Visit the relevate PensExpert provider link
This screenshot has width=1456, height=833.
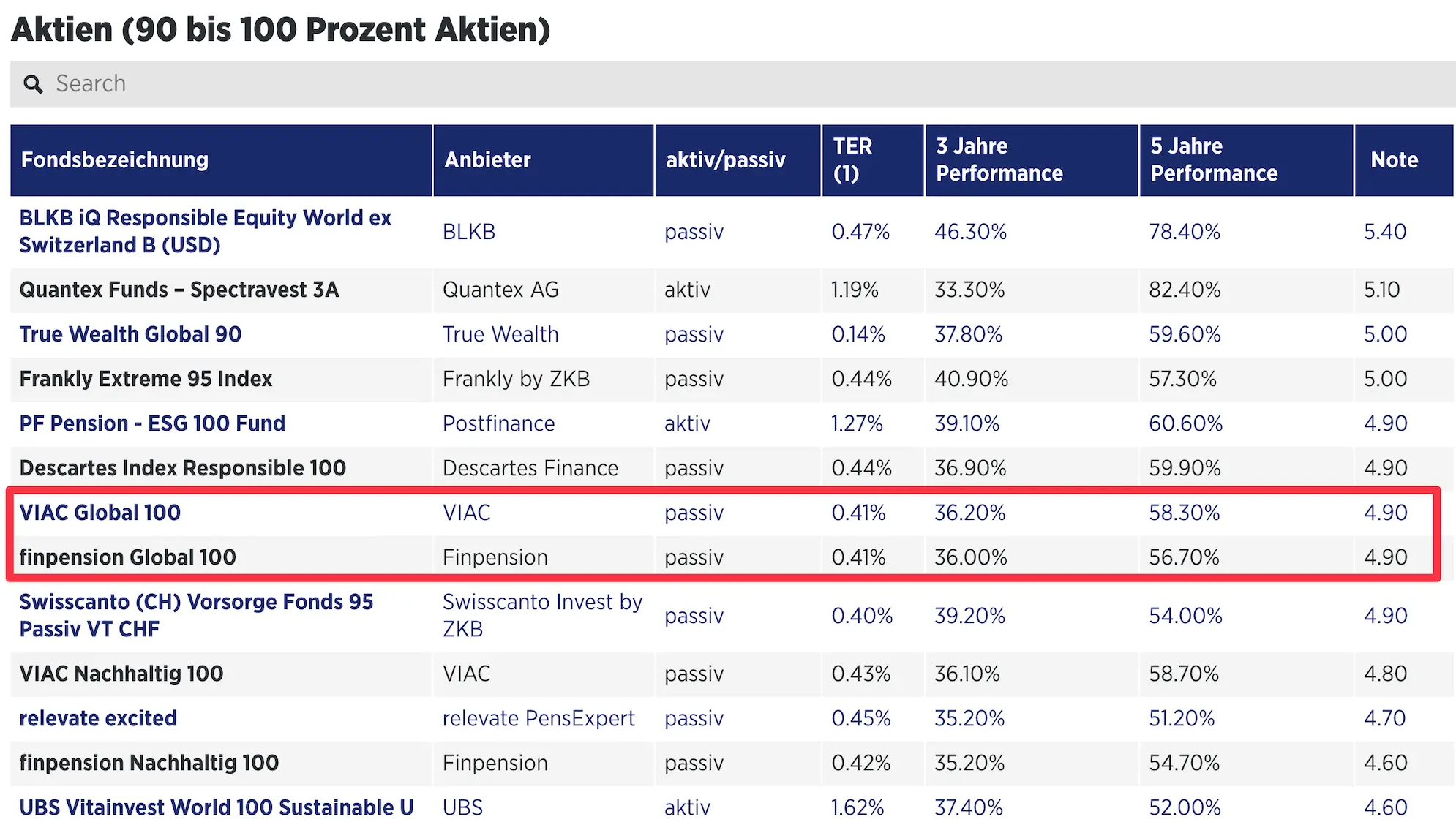[x=538, y=718]
